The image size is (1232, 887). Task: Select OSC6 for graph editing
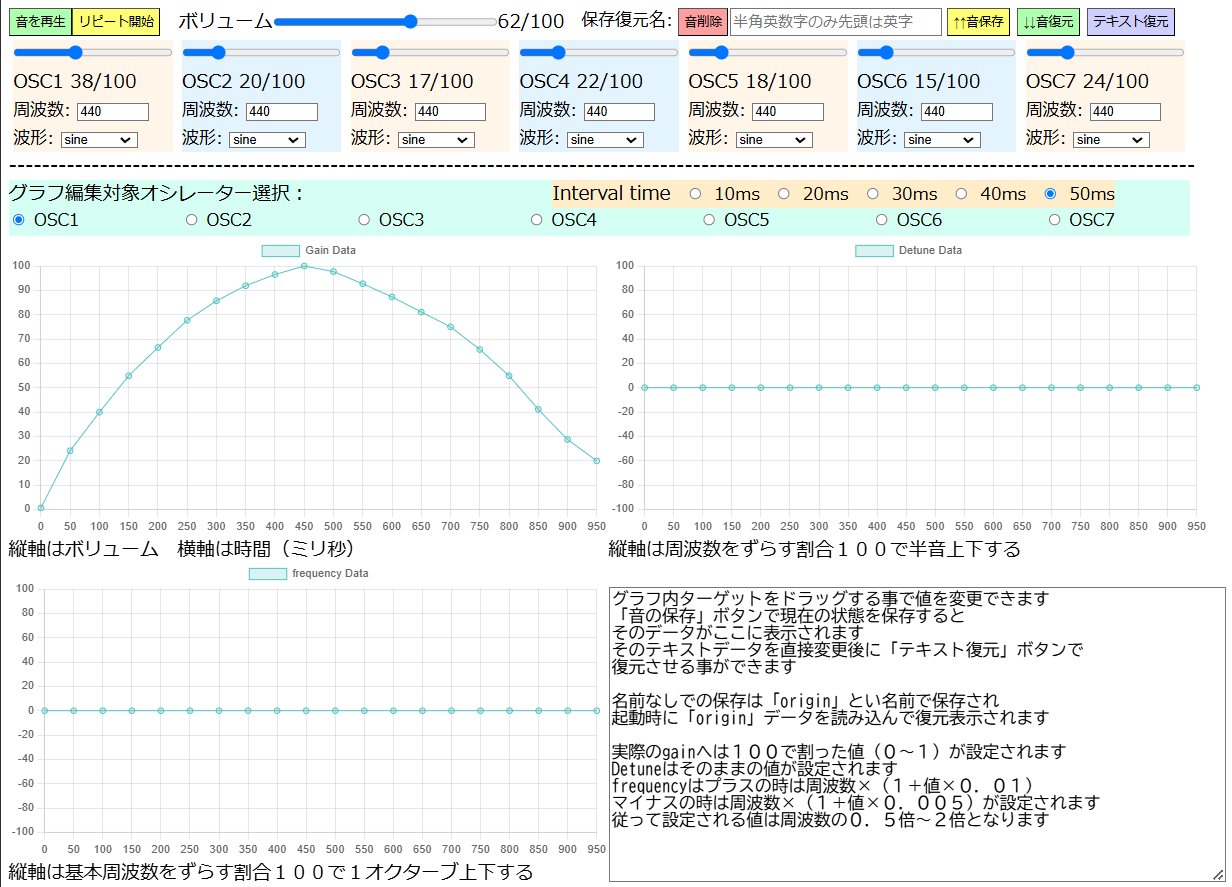tap(881, 219)
